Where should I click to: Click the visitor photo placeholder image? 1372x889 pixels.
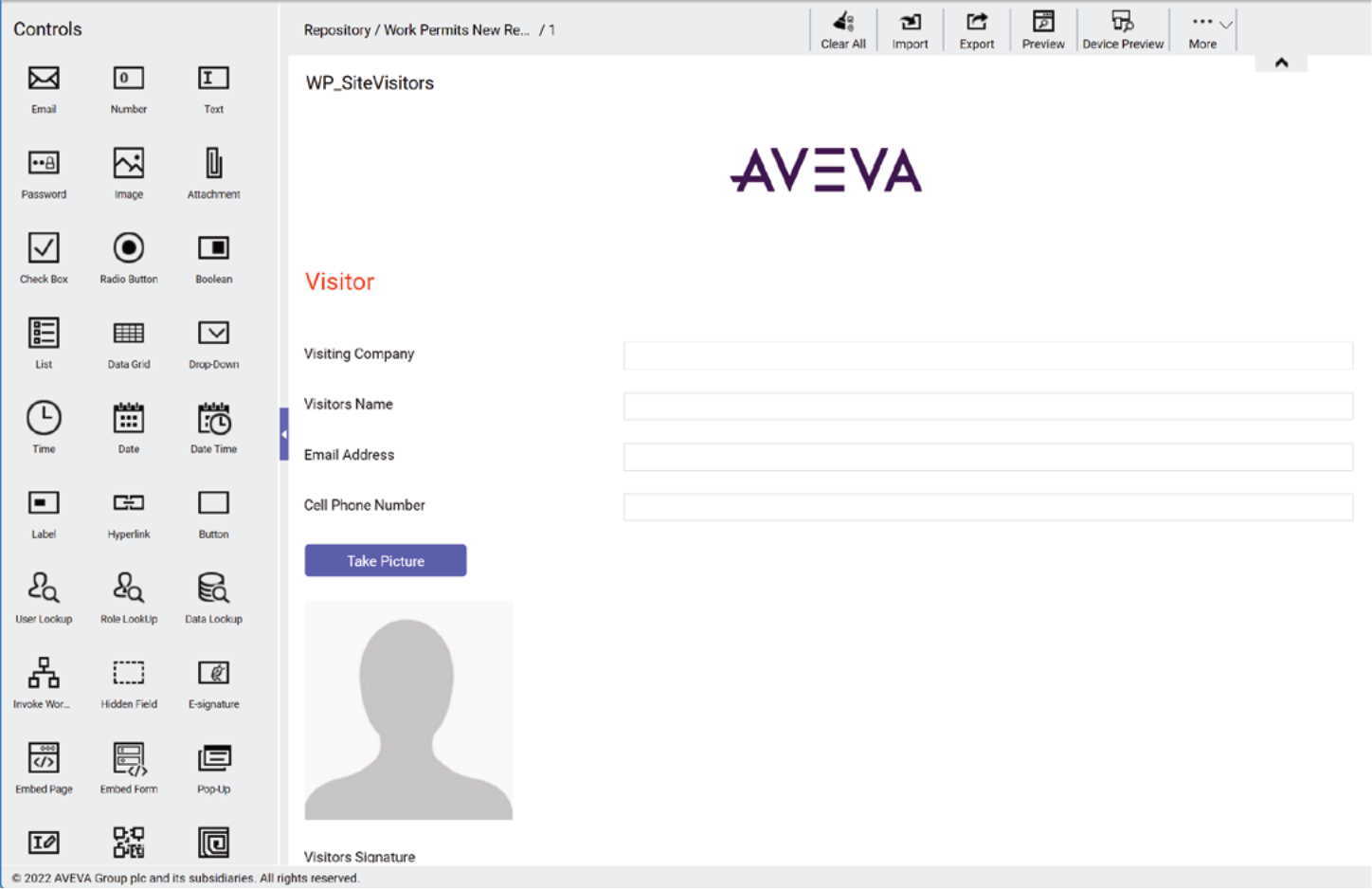coord(408,711)
